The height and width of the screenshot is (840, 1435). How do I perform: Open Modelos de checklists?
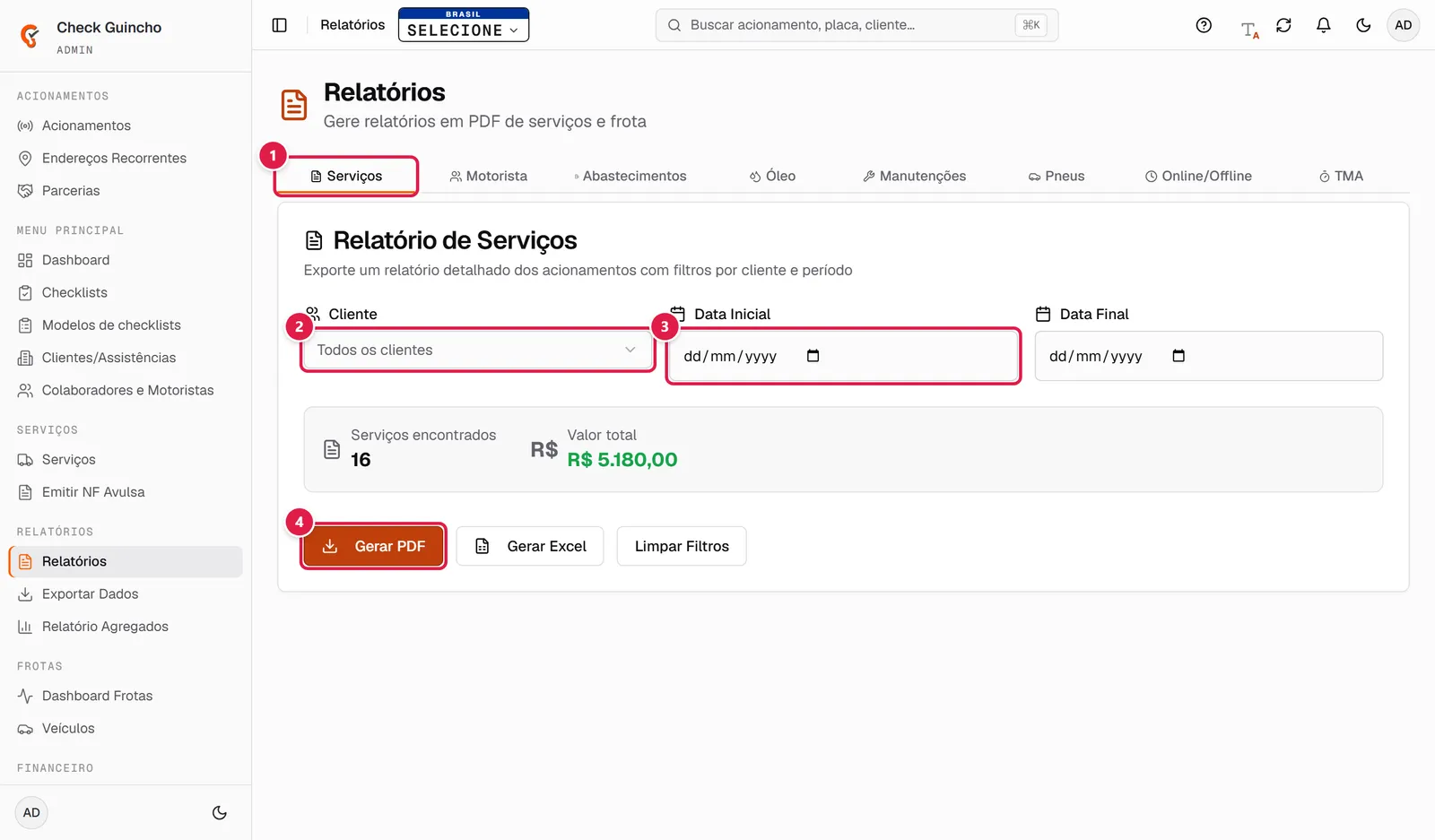coord(126,325)
